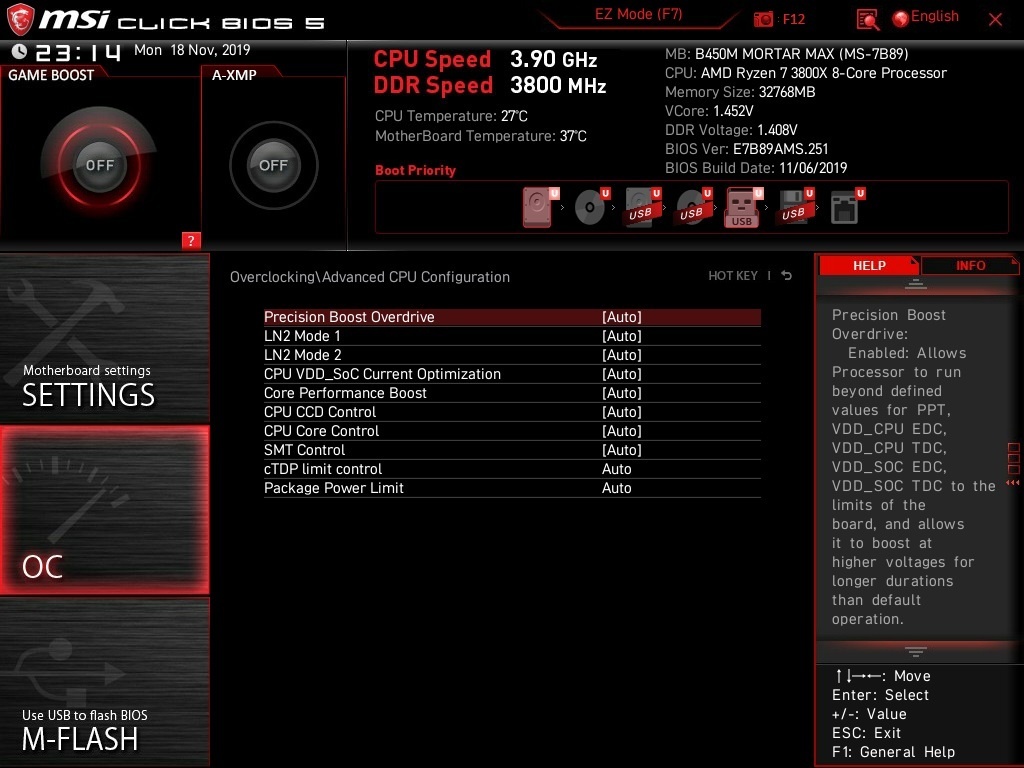Select the Package Power Limit value field
This screenshot has width=1024, height=768.
coord(616,488)
